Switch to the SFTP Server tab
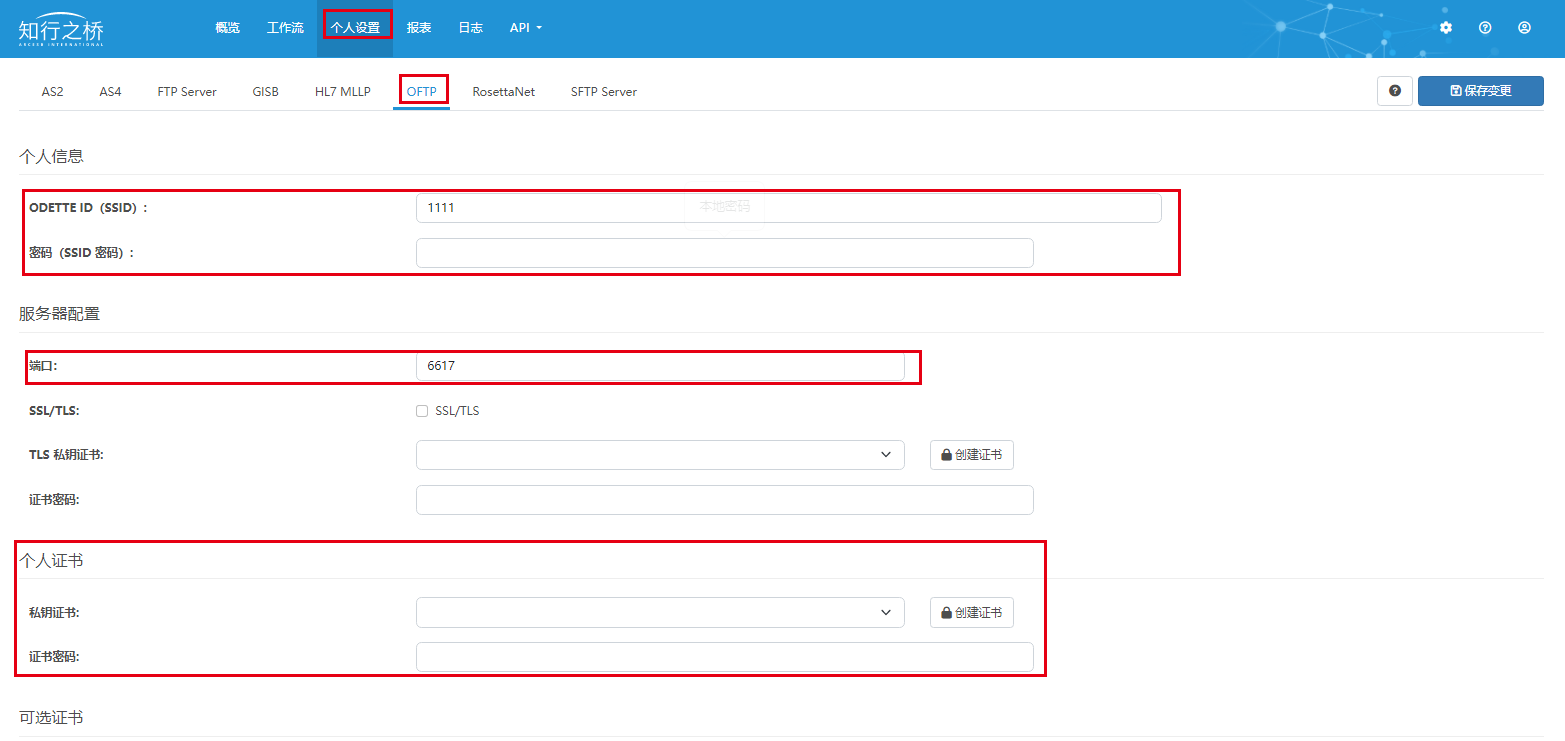Image resolution: width=1565 pixels, height=741 pixels. click(x=603, y=92)
